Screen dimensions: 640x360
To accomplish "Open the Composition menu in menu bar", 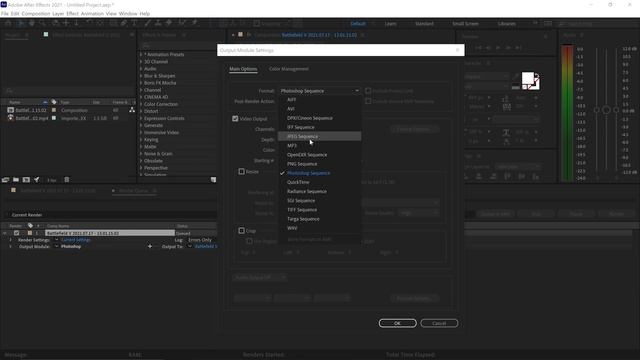I will coord(36,13).
